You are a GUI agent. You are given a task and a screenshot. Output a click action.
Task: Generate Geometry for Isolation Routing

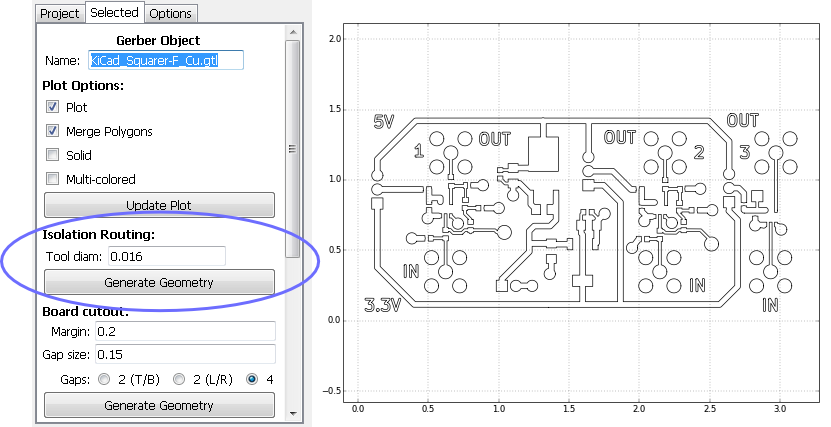coord(159,282)
